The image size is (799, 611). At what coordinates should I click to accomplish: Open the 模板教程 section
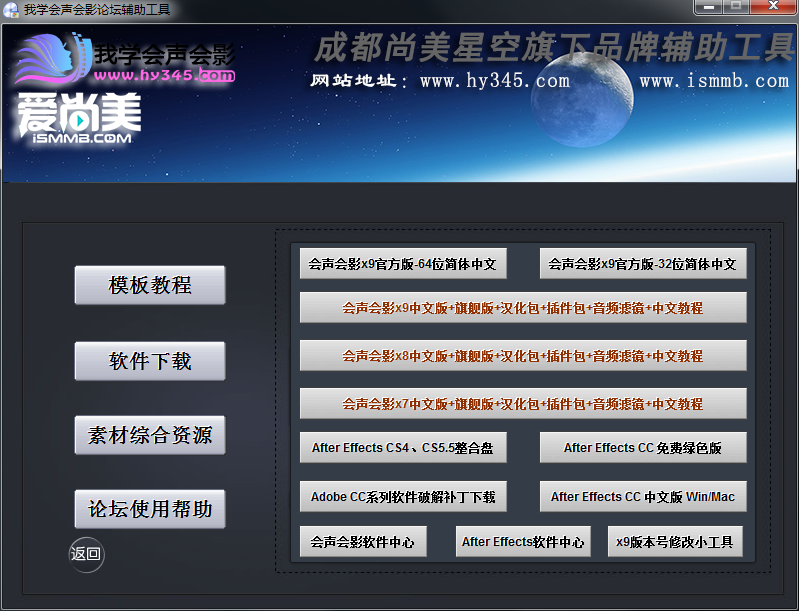tap(150, 285)
